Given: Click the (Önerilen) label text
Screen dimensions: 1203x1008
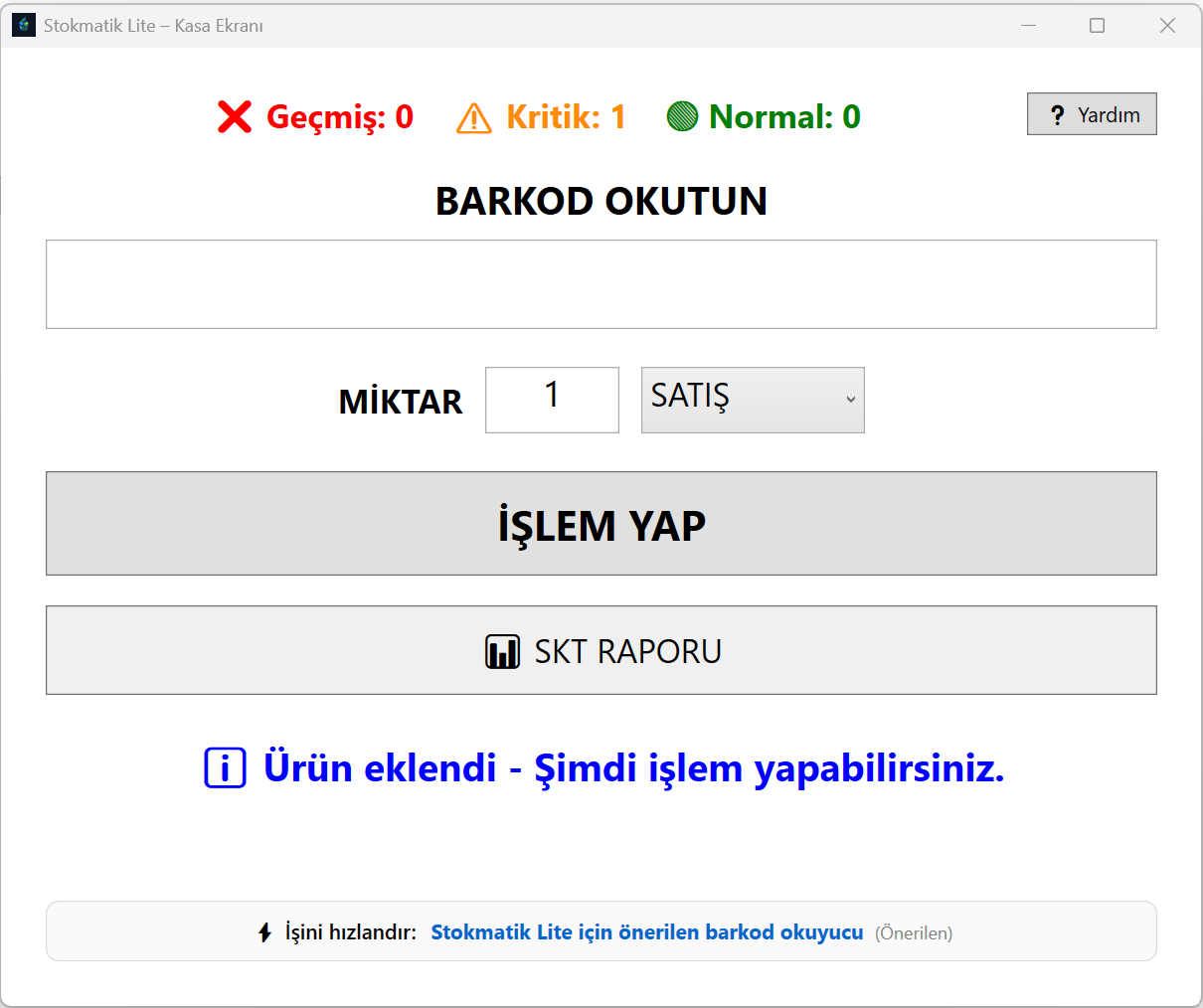Looking at the screenshot, I should tap(913, 932).
